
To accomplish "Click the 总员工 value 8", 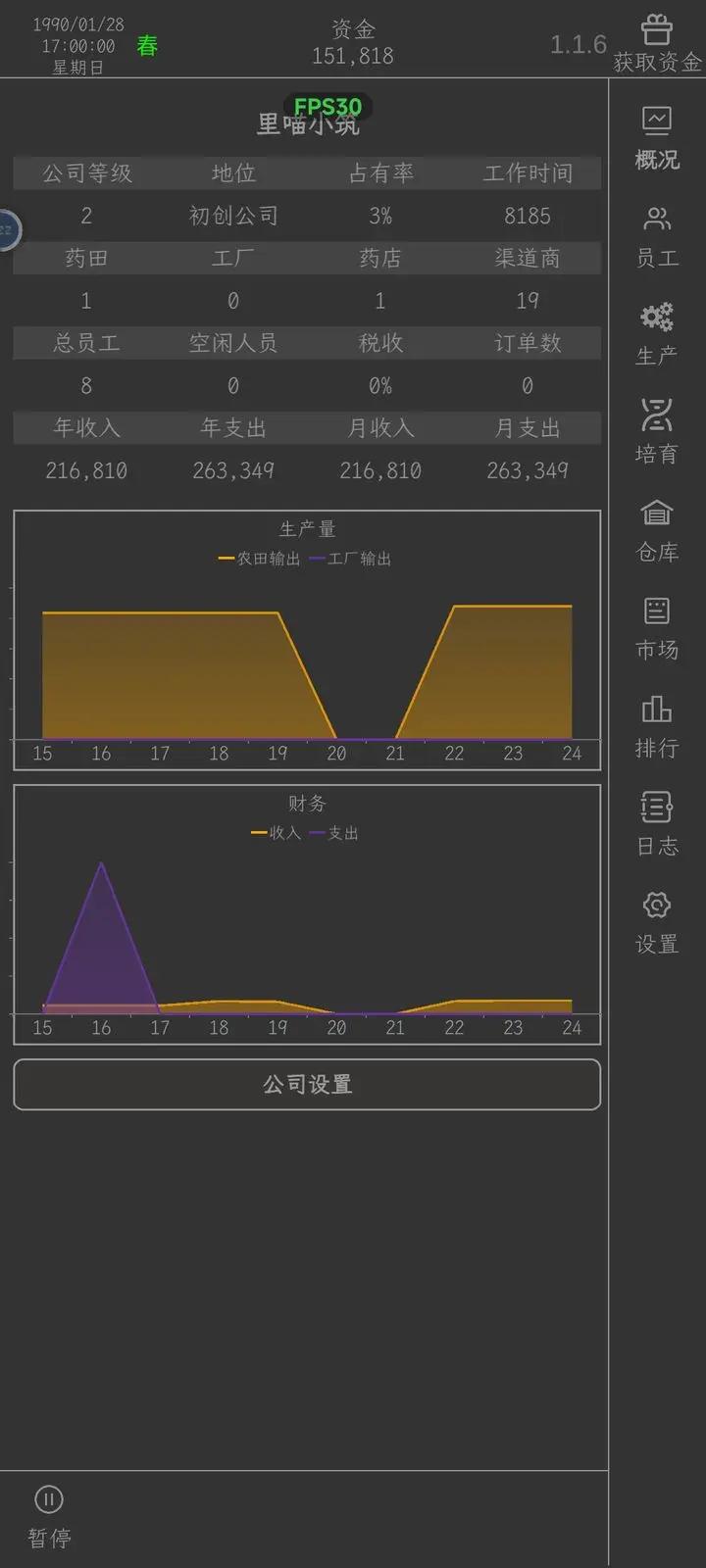I will coord(86,386).
